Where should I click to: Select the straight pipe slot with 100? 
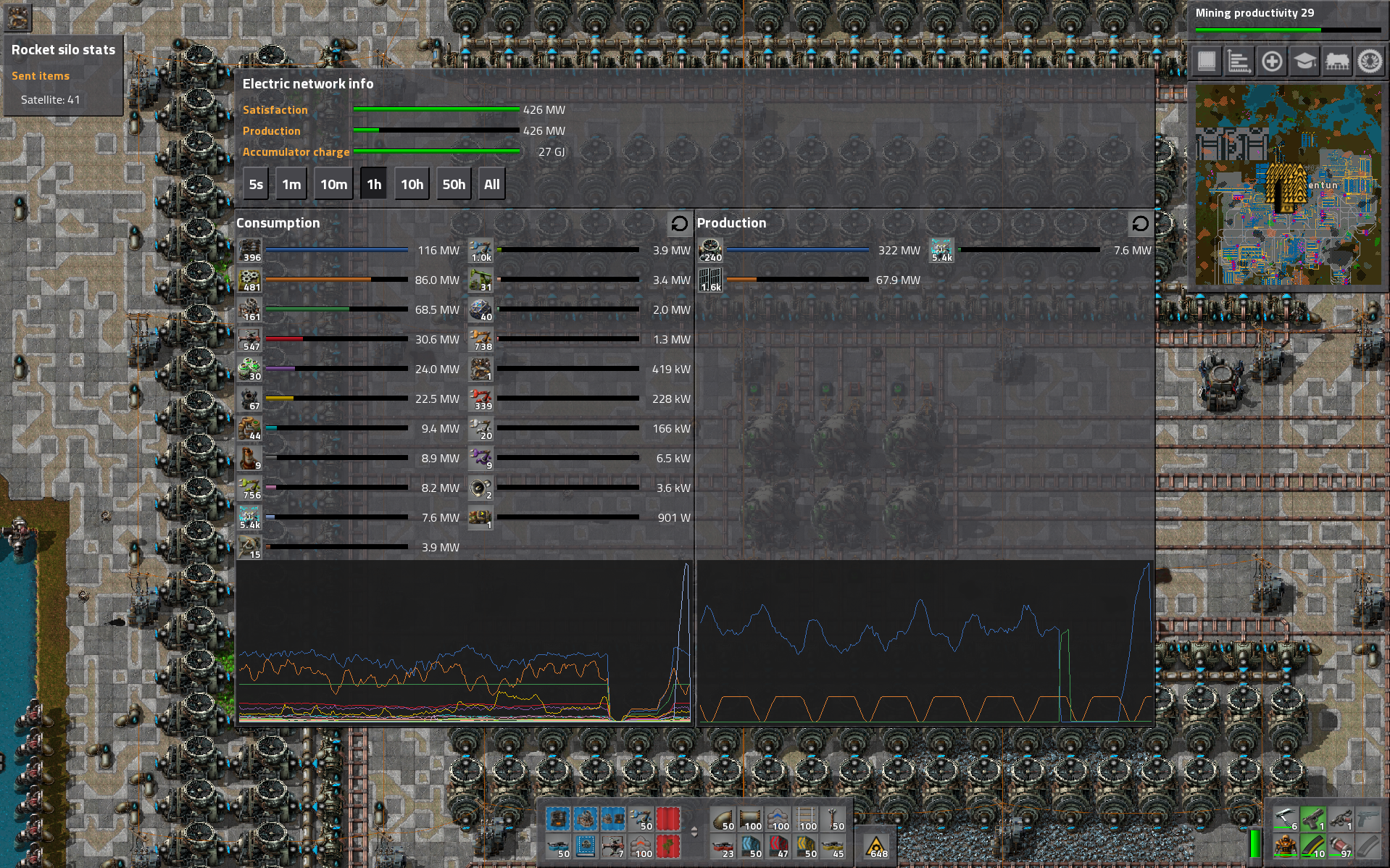click(x=751, y=819)
